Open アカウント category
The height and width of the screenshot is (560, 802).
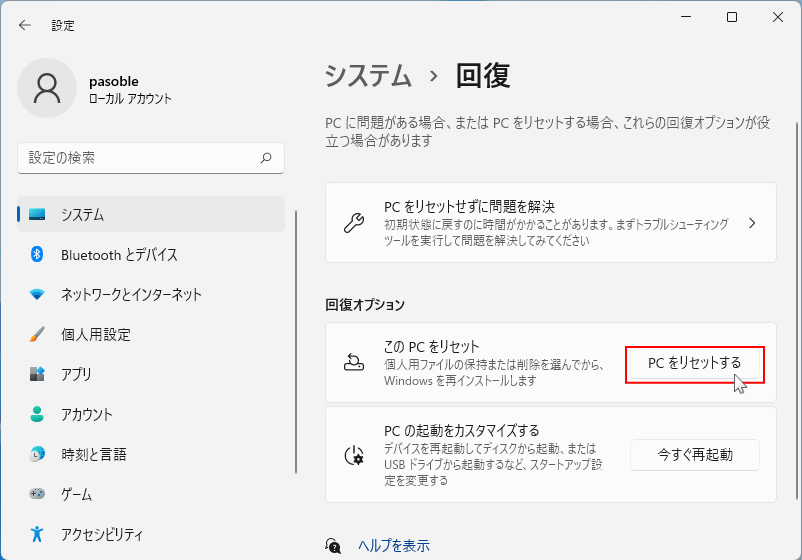[151, 414]
